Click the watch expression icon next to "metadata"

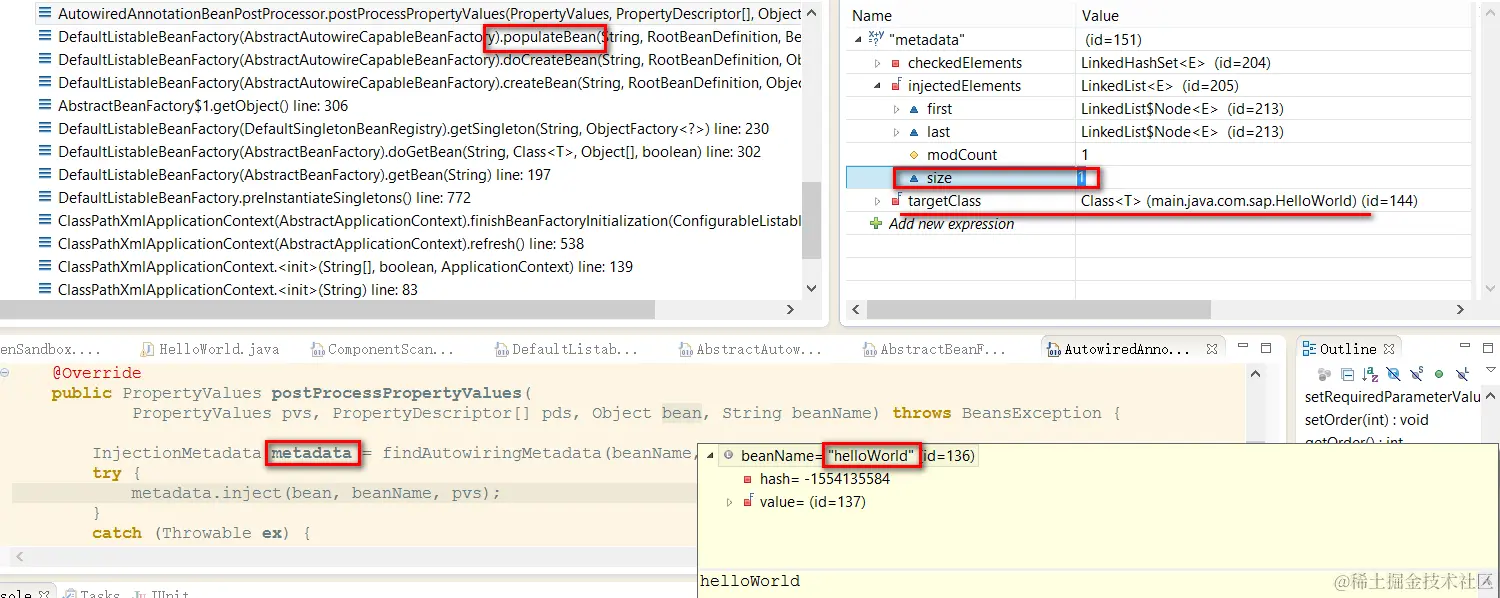coord(877,39)
